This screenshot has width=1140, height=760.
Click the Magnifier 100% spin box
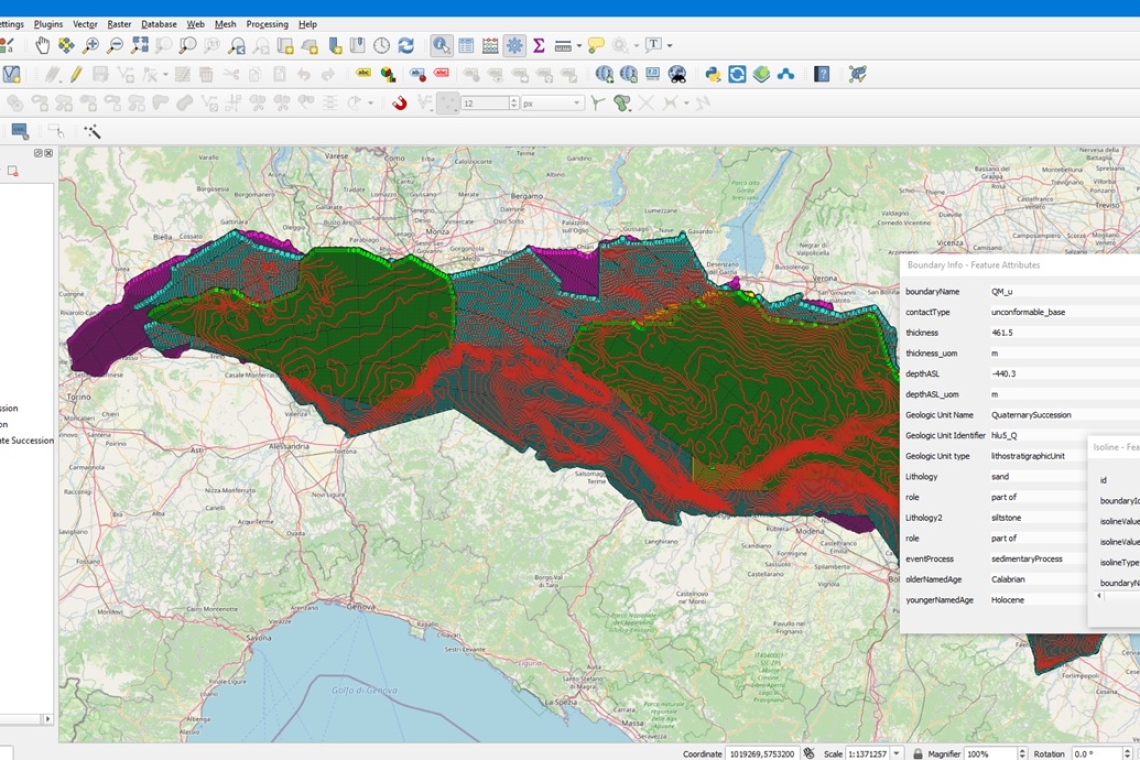(996, 753)
